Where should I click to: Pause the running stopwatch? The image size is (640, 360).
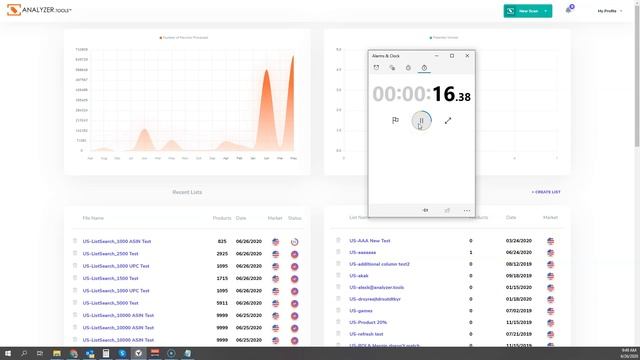[421, 121]
